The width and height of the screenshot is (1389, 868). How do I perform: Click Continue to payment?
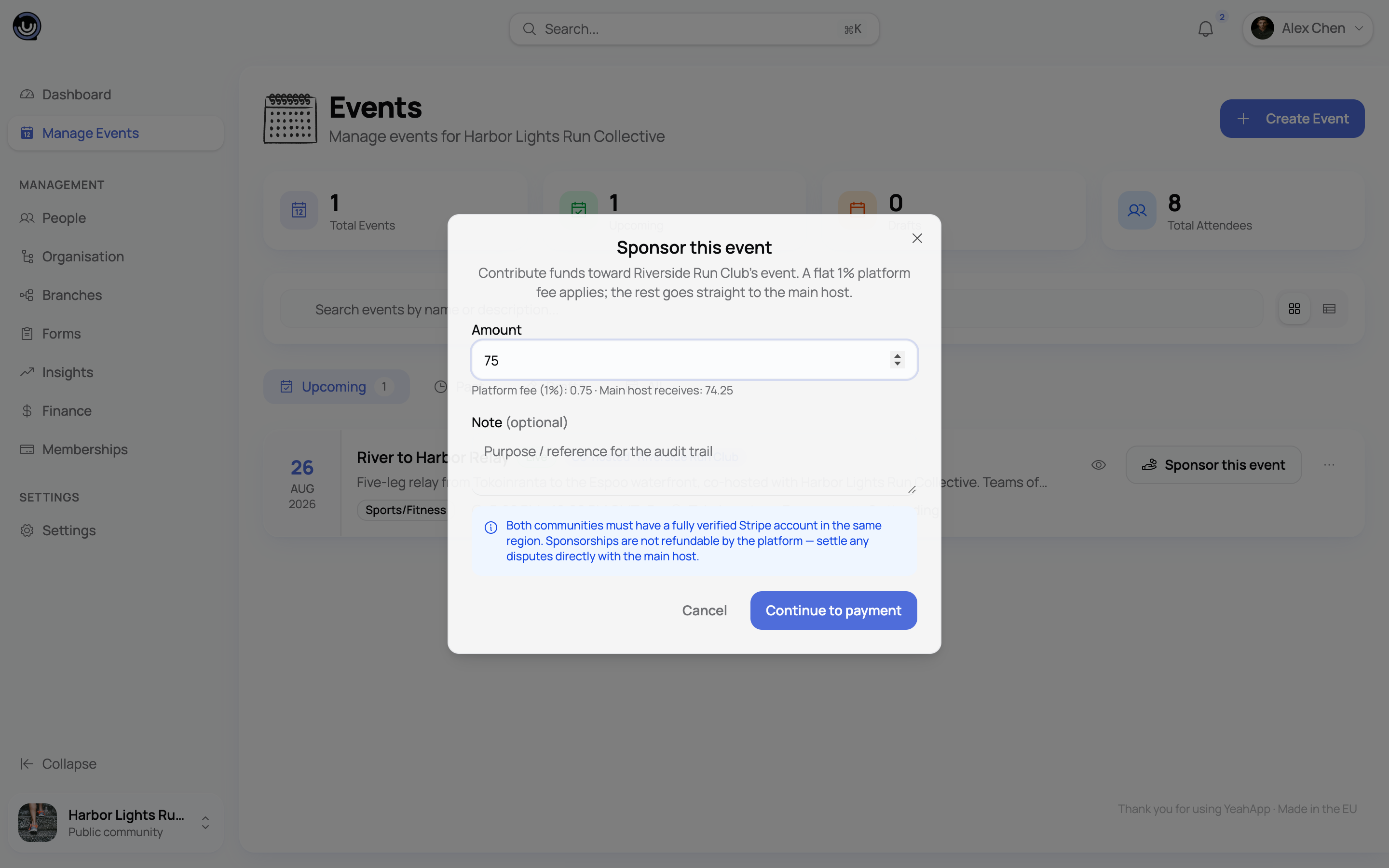(833, 610)
